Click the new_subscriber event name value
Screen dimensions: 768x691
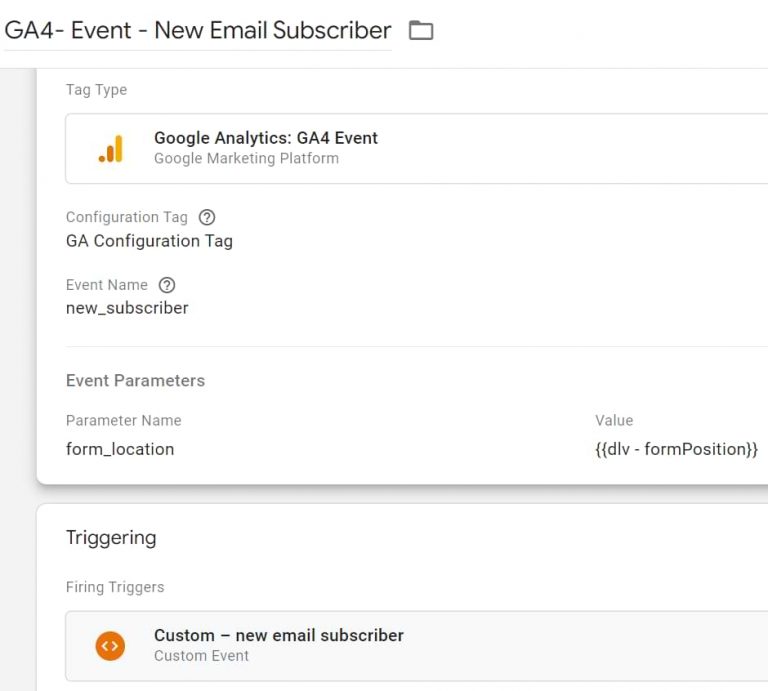127,308
